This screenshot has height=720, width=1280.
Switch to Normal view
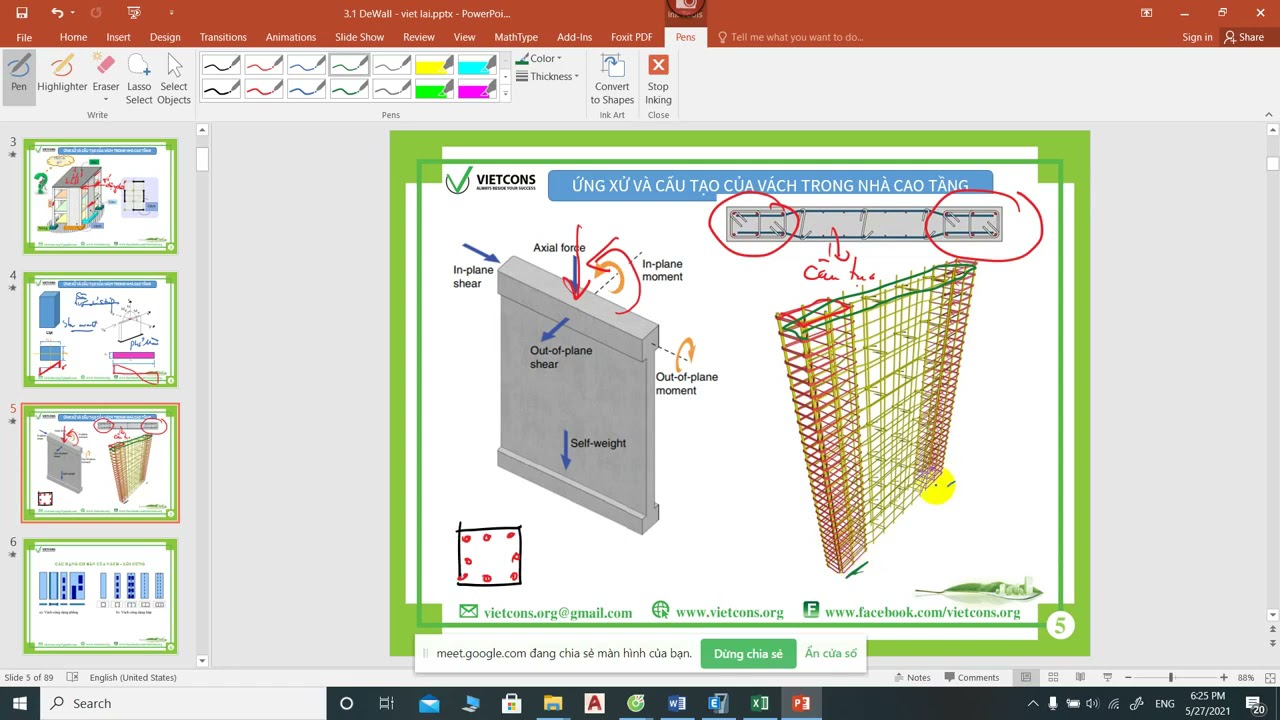[x=1026, y=677]
